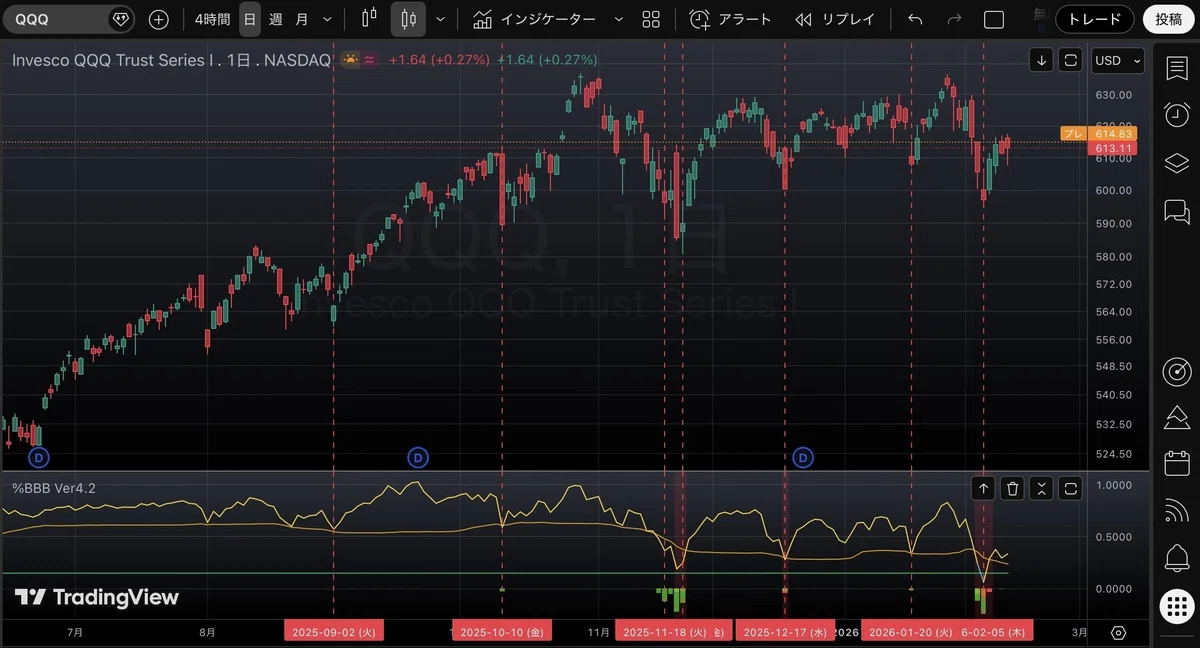This screenshot has width=1200, height=648.
Task: Redo the last chart action
Action: 954,19
